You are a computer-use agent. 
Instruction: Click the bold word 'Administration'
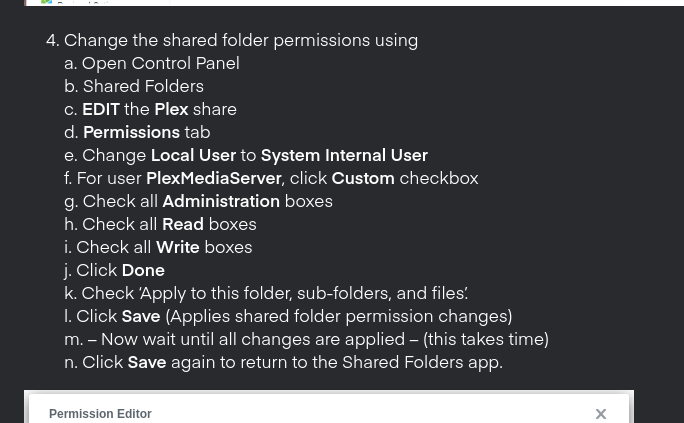tap(221, 201)
